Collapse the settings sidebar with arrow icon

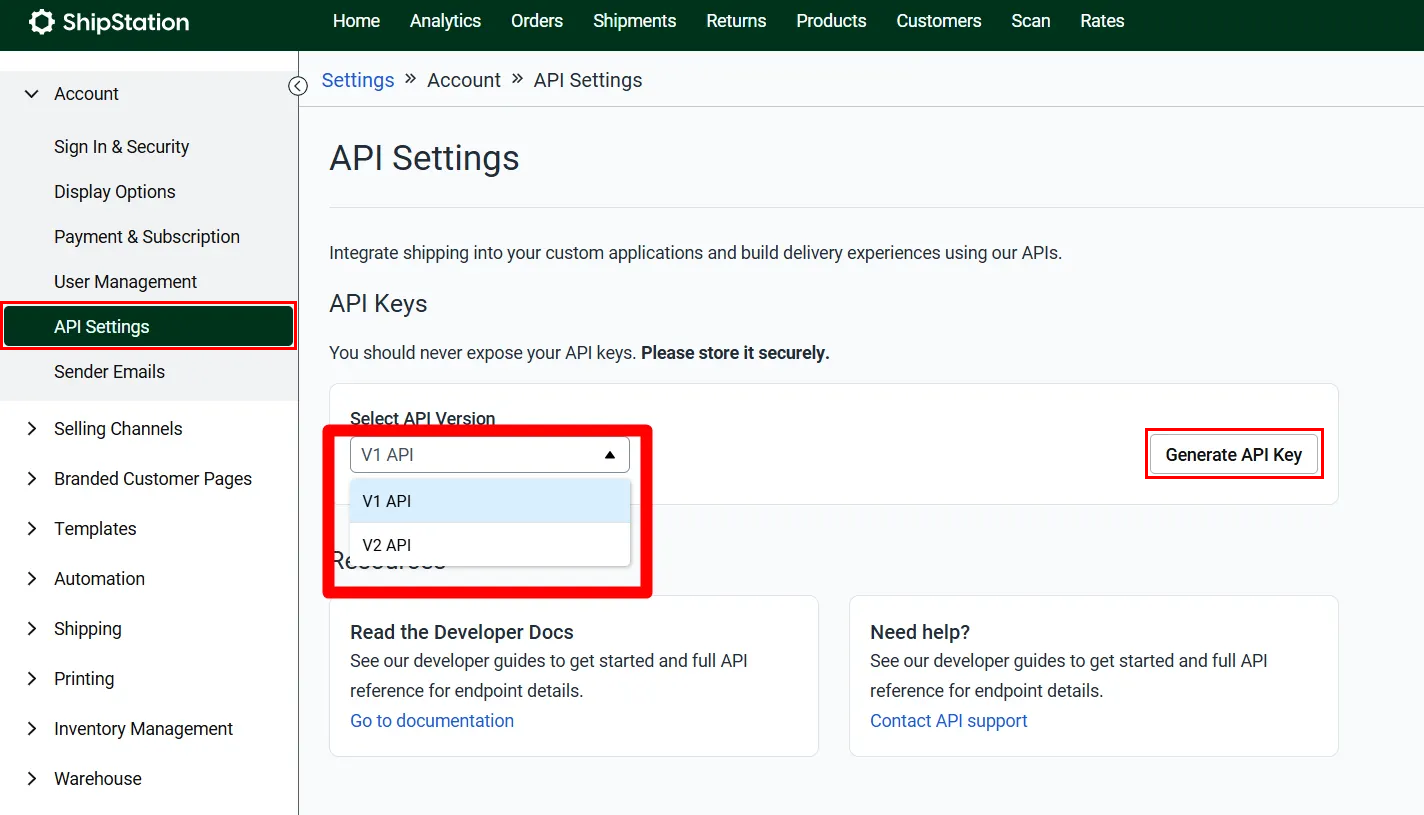[x=298, y=86]
